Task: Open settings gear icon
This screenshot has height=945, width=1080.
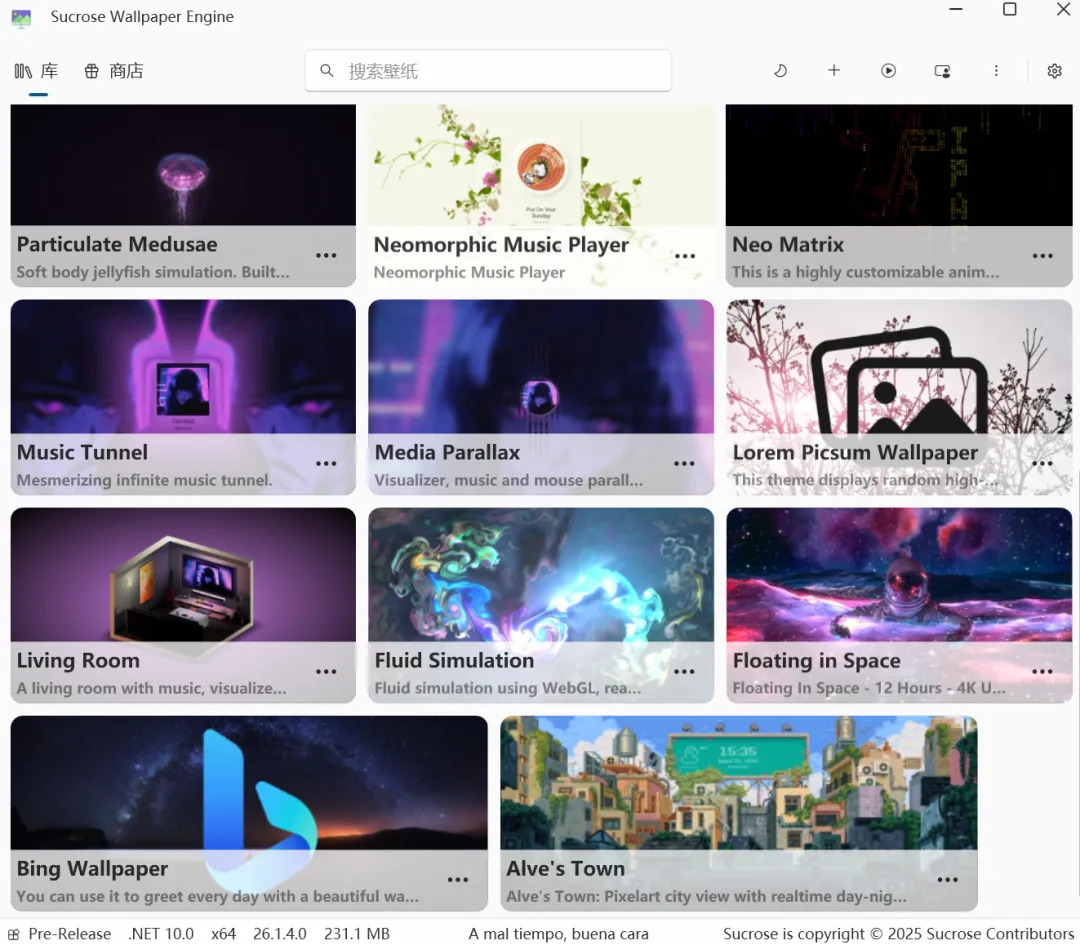Action: tap(1054, 71)
